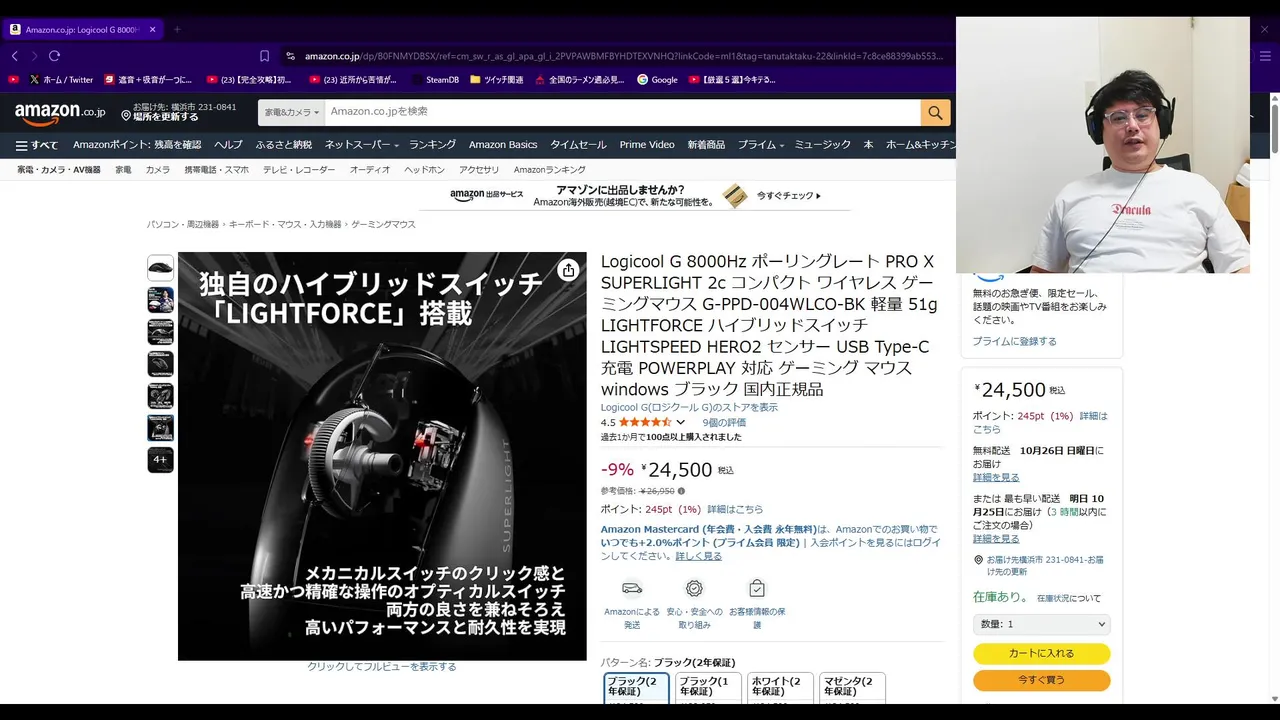
Task: Click the 安心・安全への取り組み icon
Action: [x=694, y=588]
